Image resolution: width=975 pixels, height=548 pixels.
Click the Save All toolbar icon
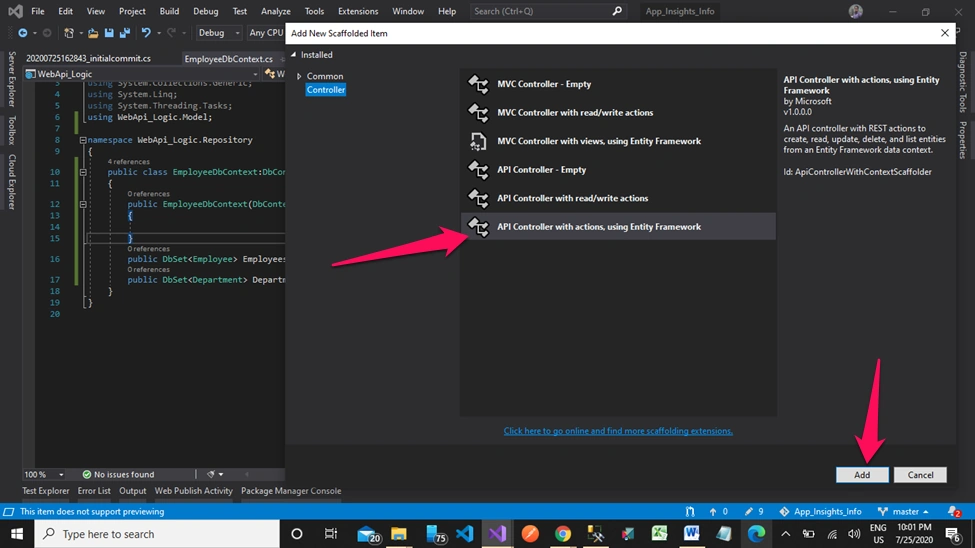125,33
